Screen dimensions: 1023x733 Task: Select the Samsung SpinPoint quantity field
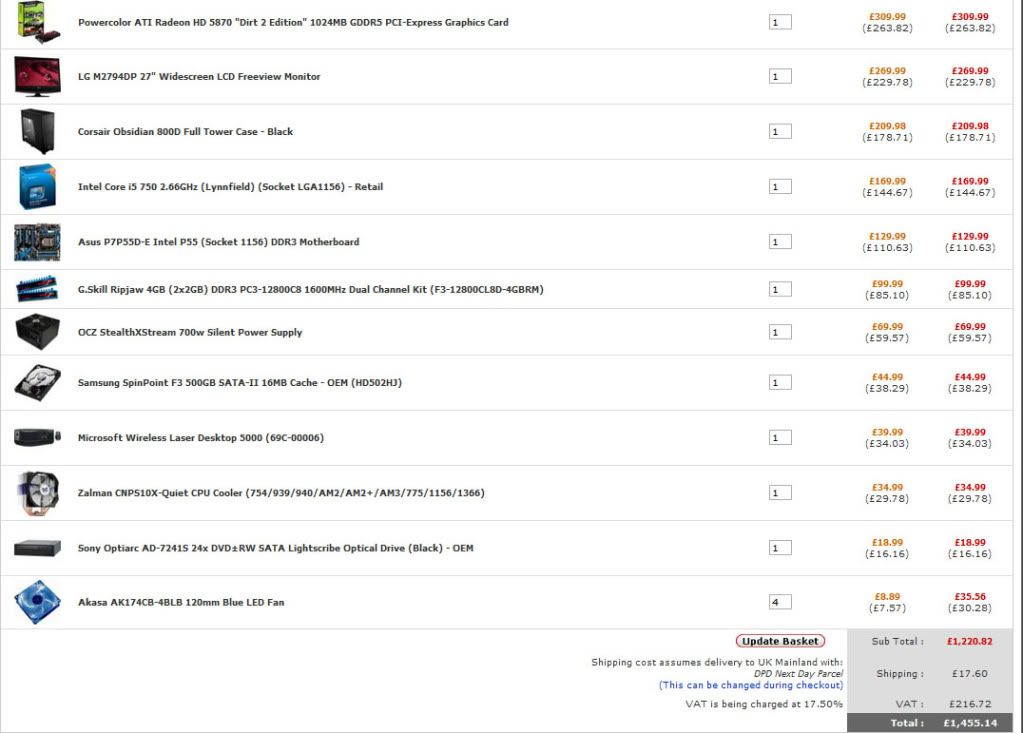point(780,383)
